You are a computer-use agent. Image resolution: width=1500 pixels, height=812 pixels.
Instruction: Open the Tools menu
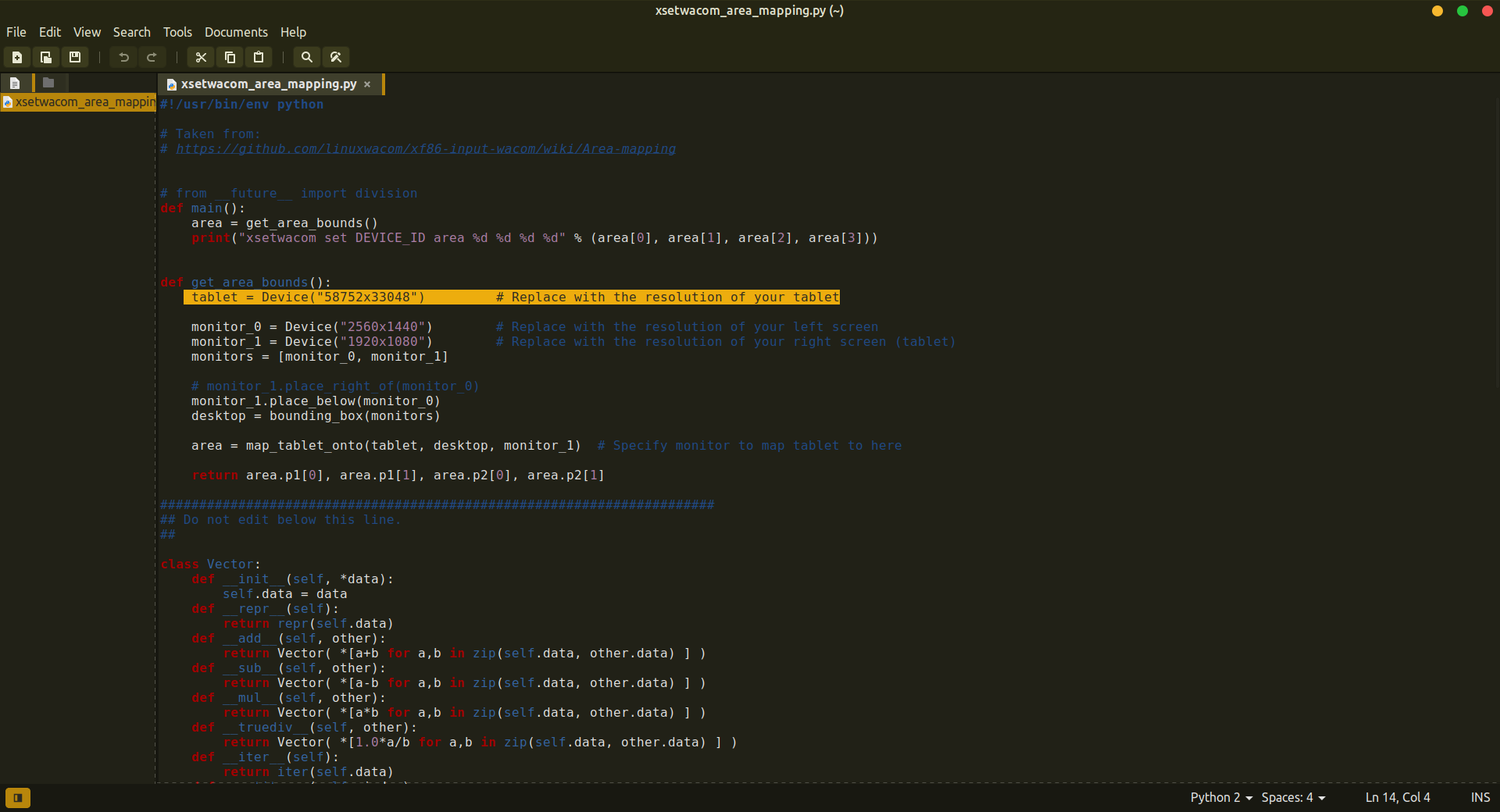point(177,32)
